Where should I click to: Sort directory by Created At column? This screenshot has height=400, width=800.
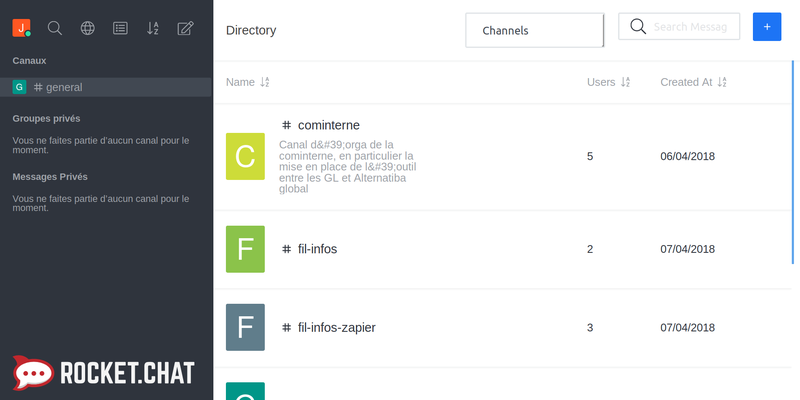tap(693, 82)
